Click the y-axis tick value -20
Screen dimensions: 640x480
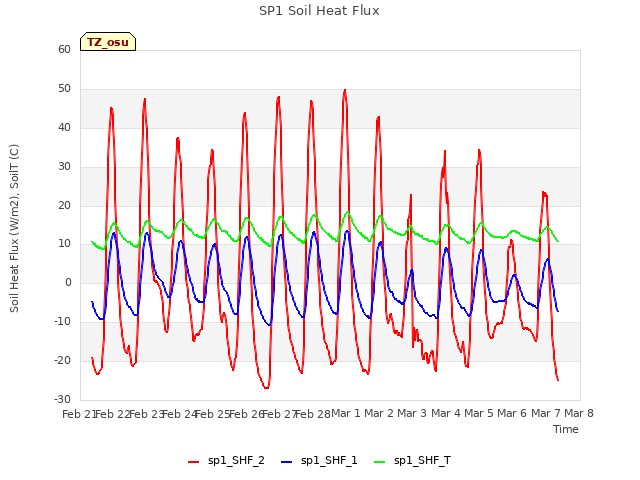62,360
